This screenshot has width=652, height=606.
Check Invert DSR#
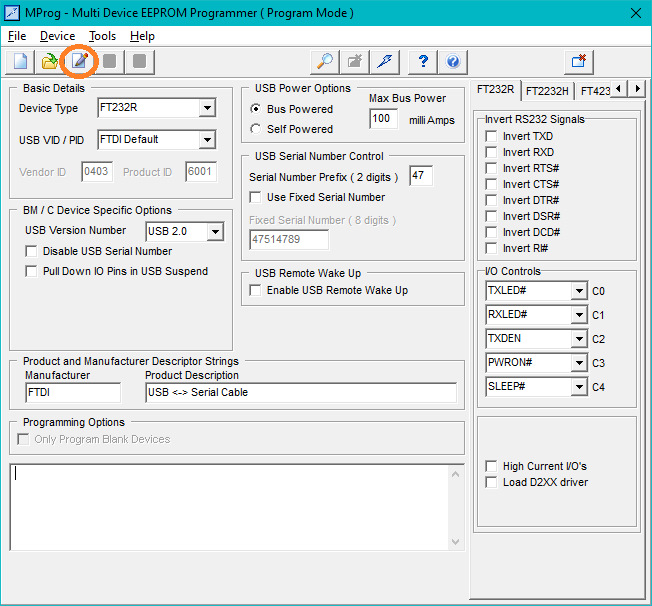tap(491, 216)
